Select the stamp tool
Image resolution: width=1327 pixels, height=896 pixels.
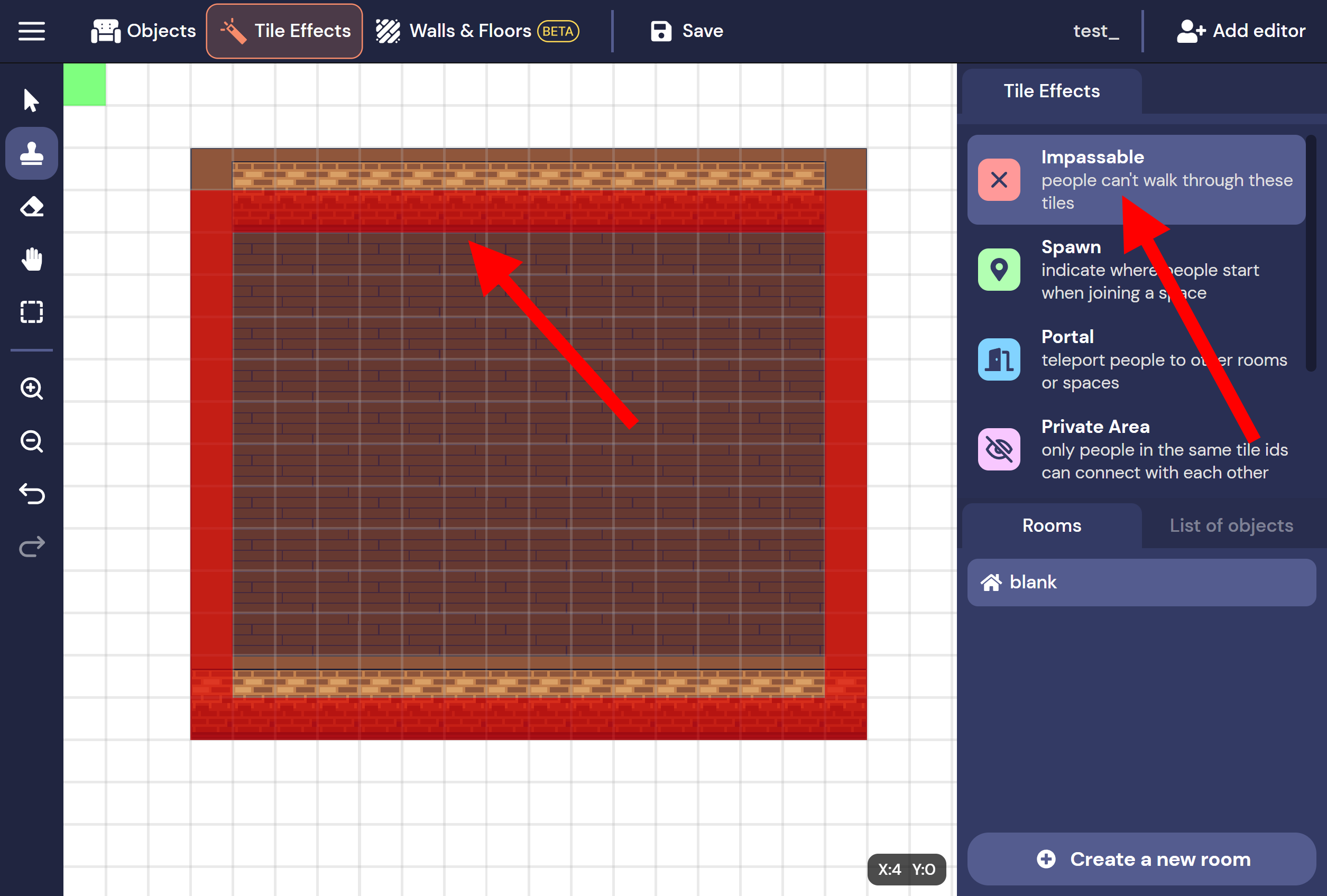tap(31, 154)
